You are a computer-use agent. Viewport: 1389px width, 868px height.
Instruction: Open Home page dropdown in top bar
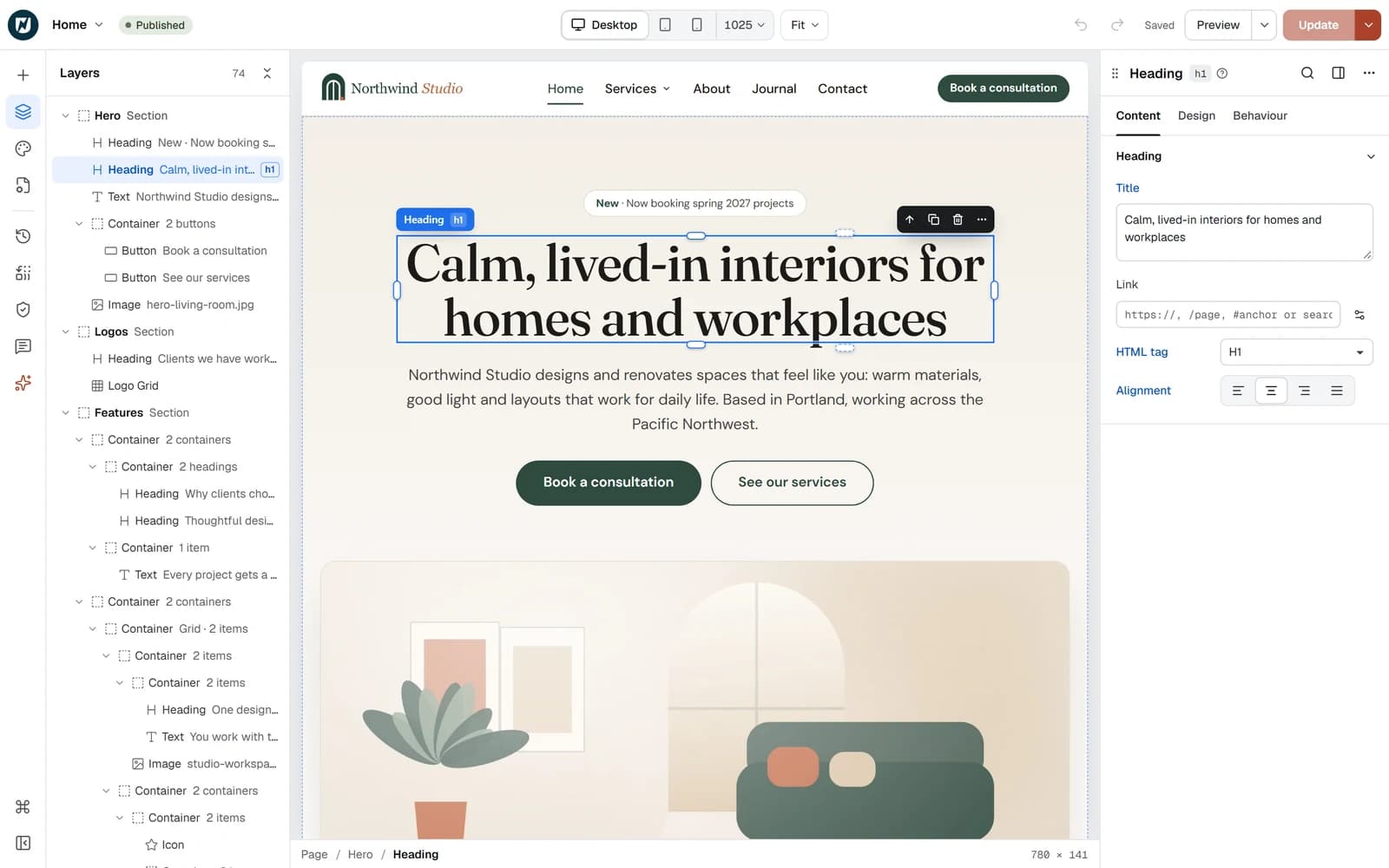77,25
